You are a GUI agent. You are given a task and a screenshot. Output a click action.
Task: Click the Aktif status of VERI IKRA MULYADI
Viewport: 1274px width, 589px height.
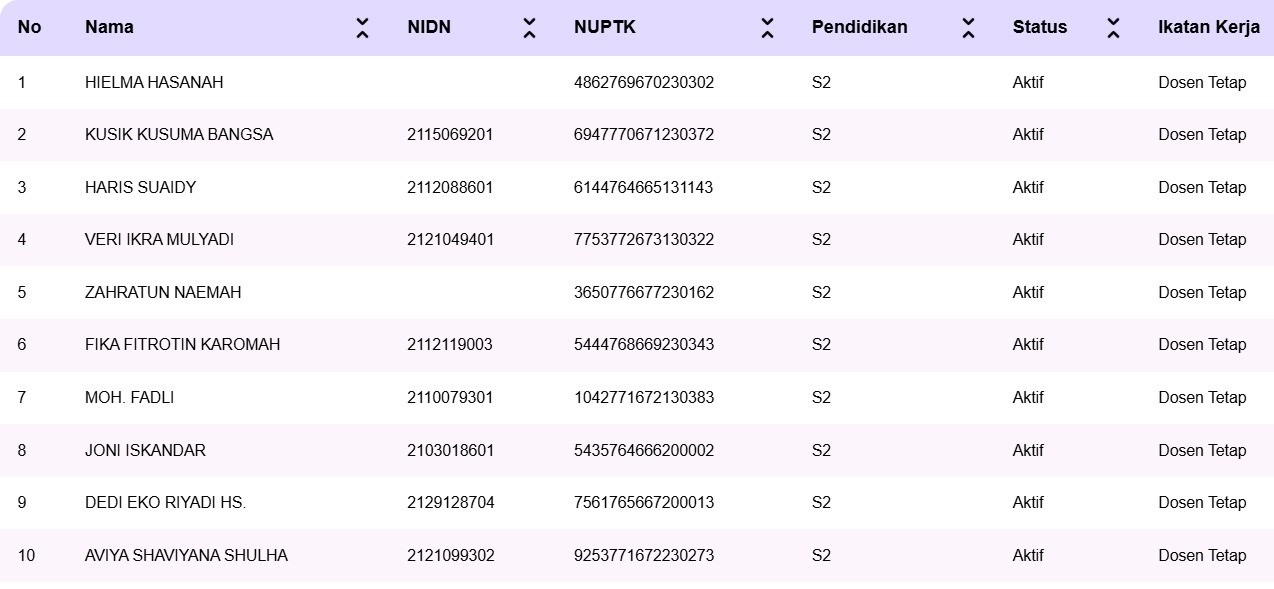[x=1026, y=239]
